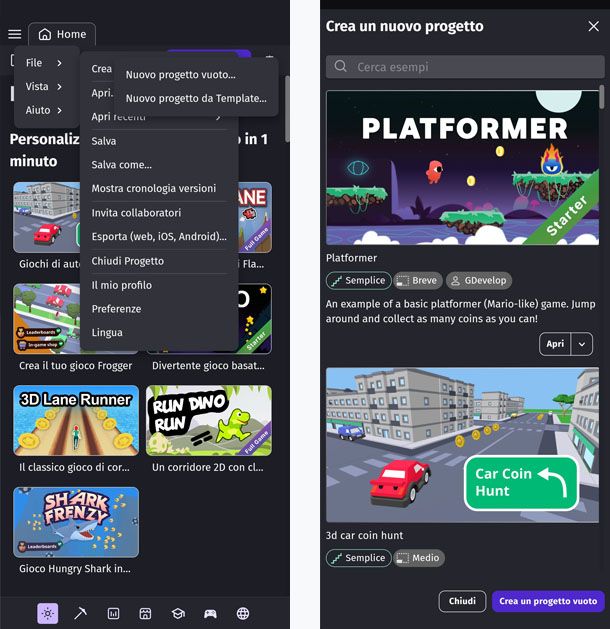Screen dimensions: 610x629
Task: Open the Platformer template preview image
Action: [463, 168]
